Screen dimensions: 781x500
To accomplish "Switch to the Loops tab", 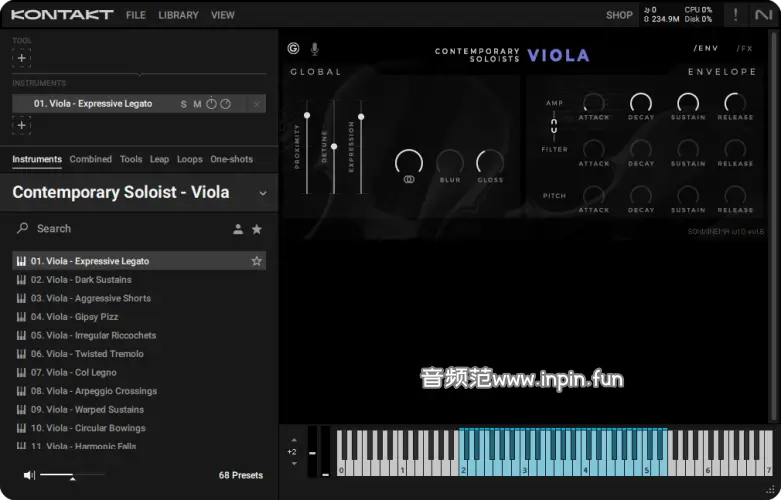I will pos(190,159).
